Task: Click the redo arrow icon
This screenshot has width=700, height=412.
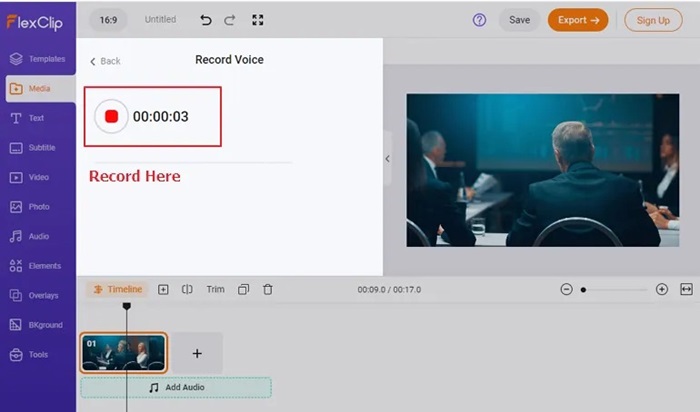Action: pos(232,20)
